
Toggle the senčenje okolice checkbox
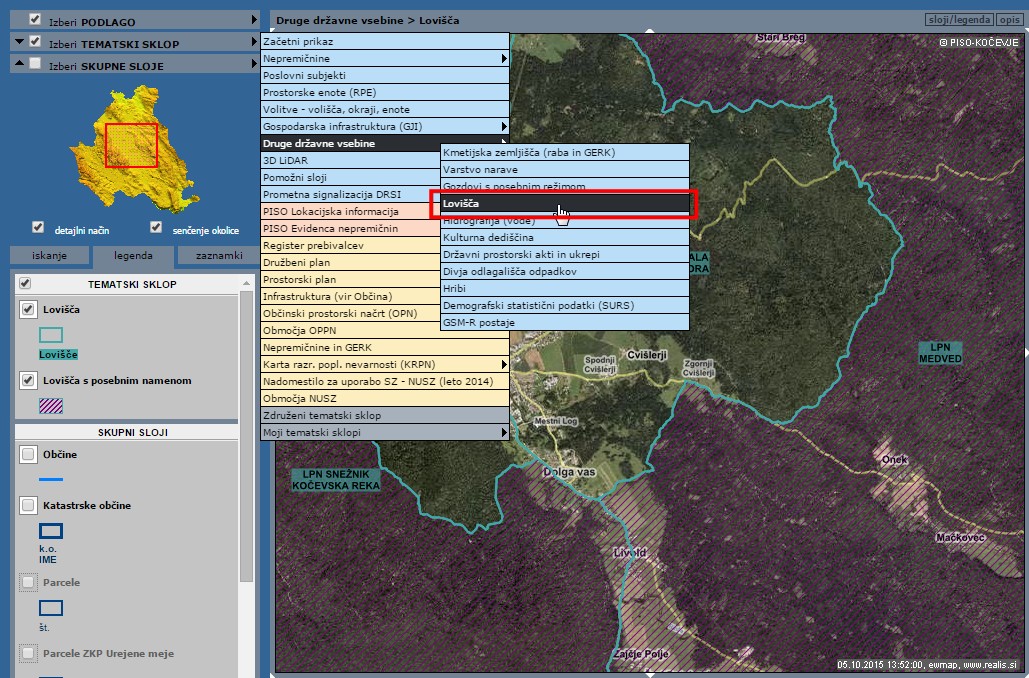pos(156,227)
